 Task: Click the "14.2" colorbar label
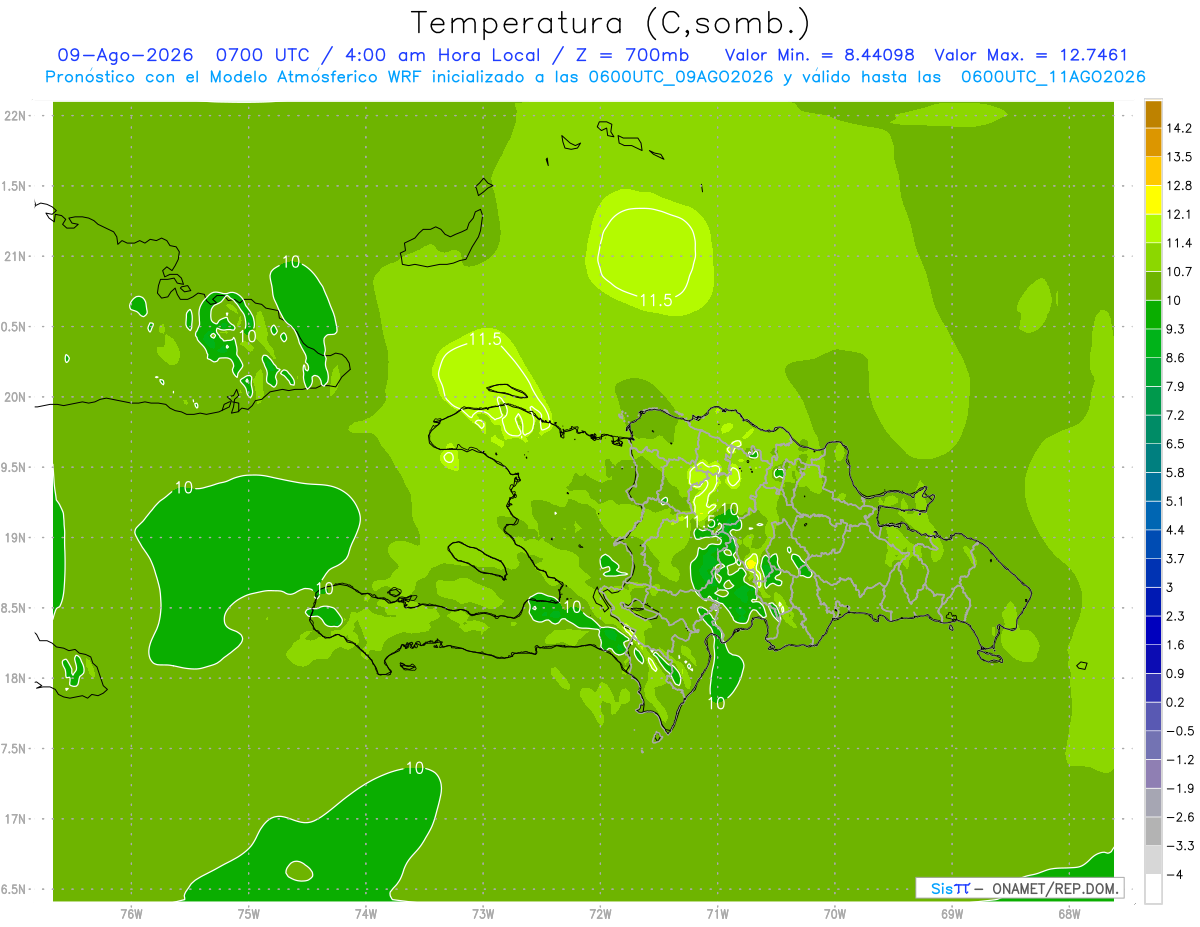pyautogui.click(x=1179, y=128)
